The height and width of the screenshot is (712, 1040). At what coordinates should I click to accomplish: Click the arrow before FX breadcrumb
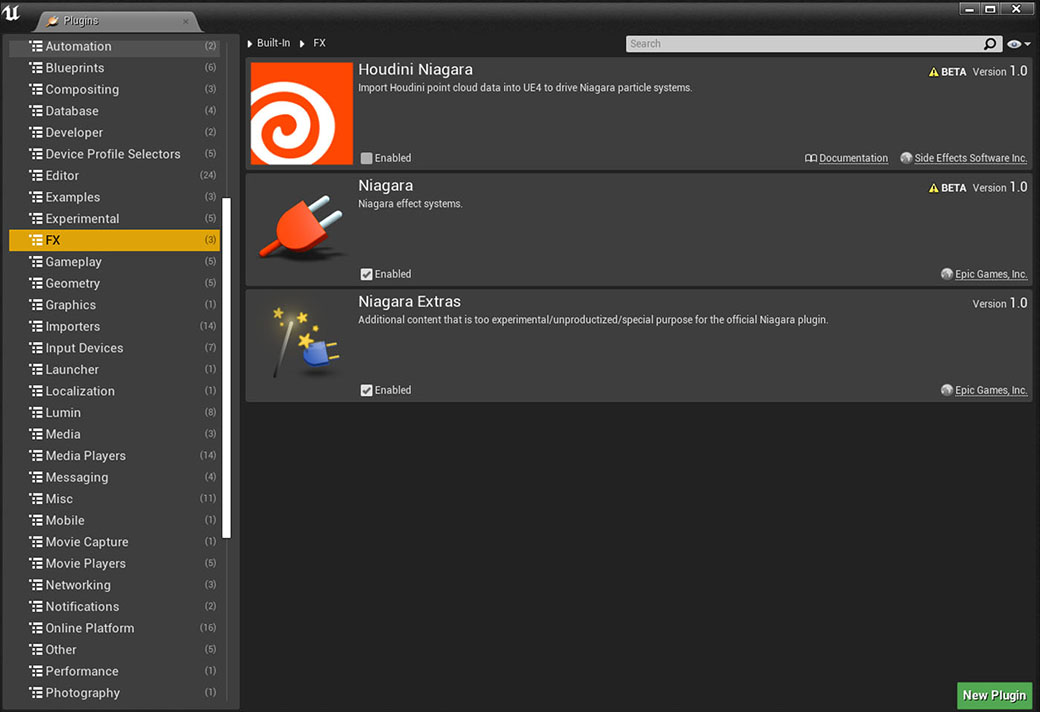[302, 44]
